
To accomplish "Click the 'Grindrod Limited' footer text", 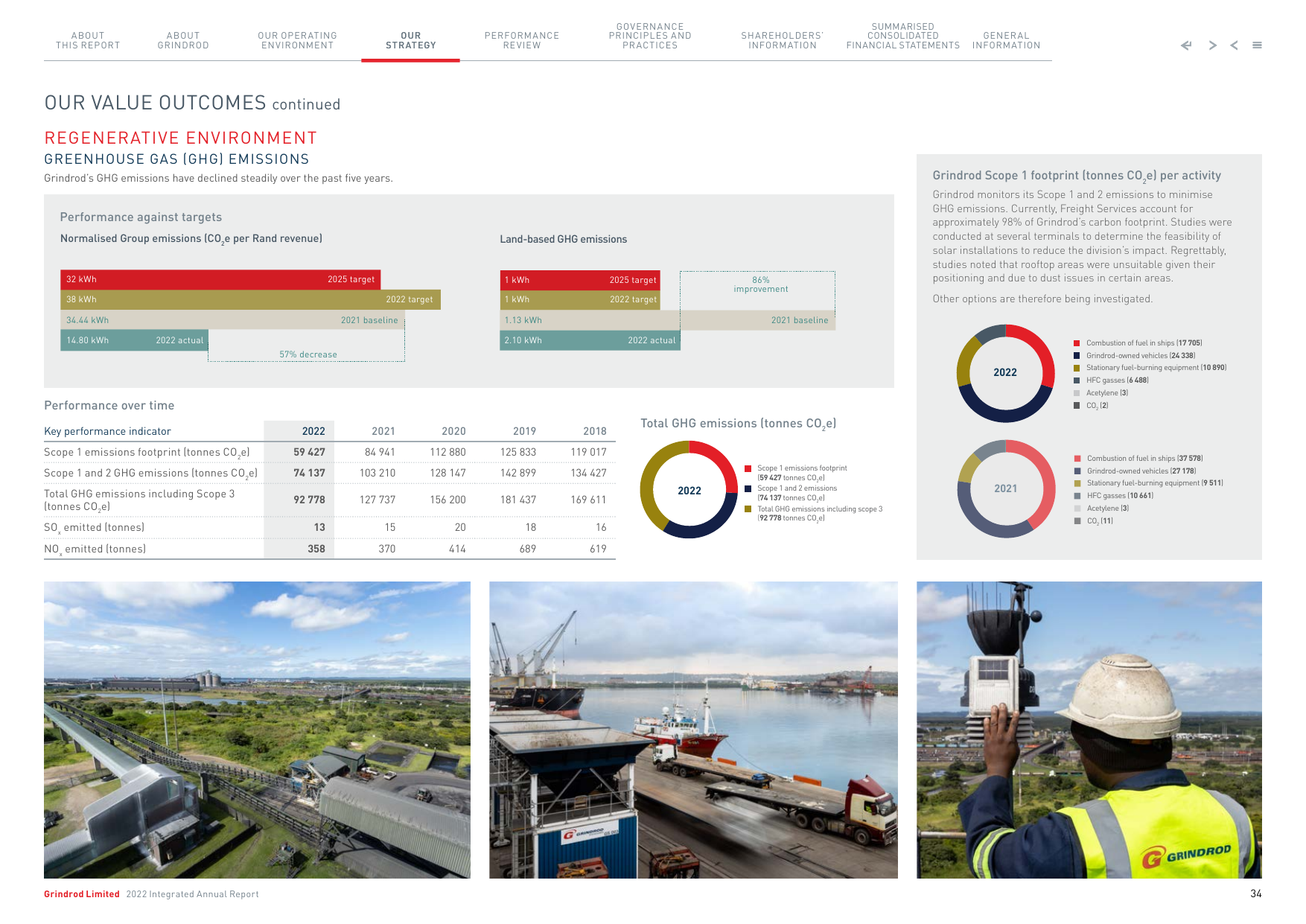I will pyautogui.click(x=82, y=894).
